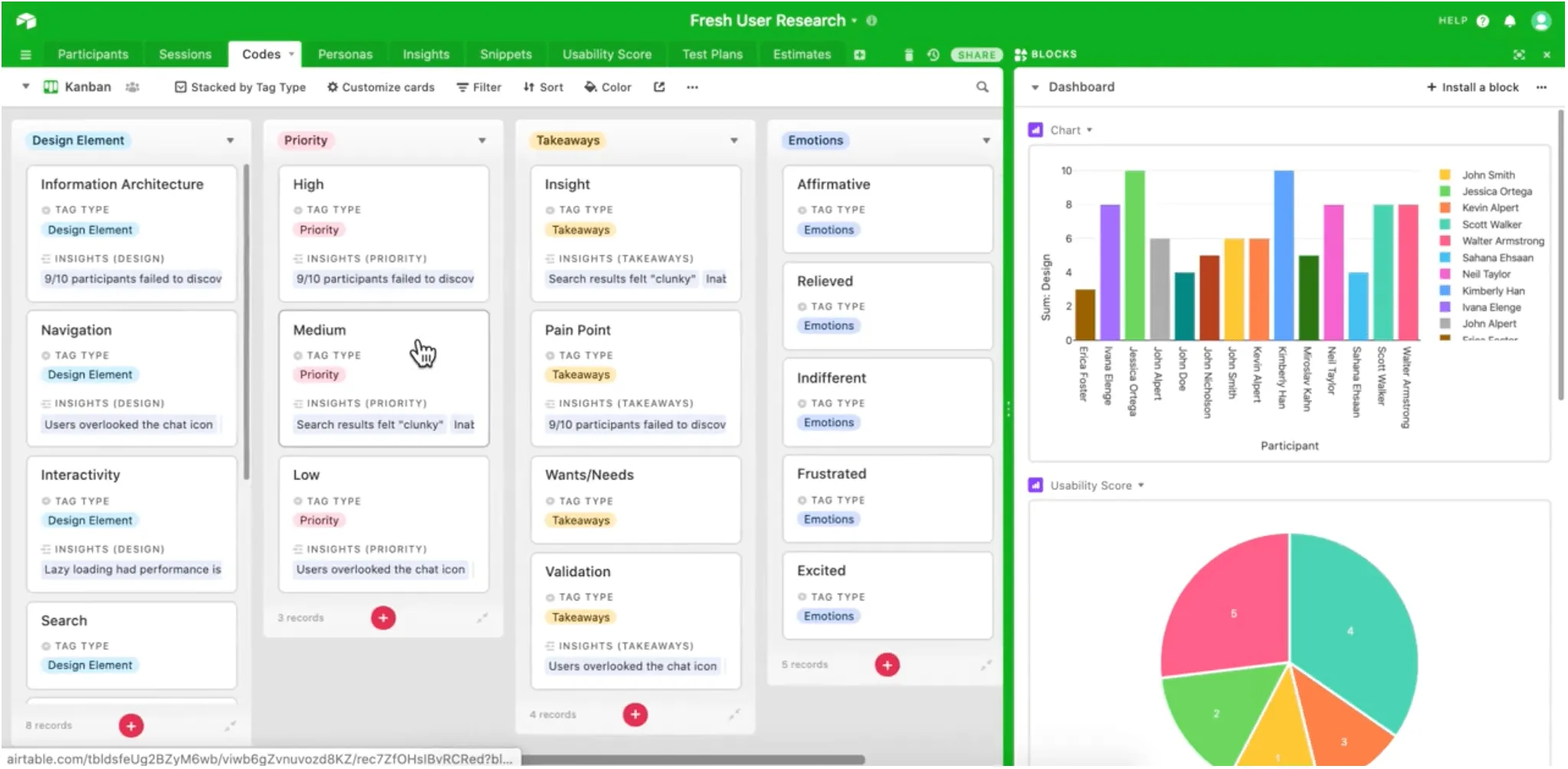Add a record in the Emotions column
The width and height of the screenshot is (1568, 769).
tap(887, 664)
